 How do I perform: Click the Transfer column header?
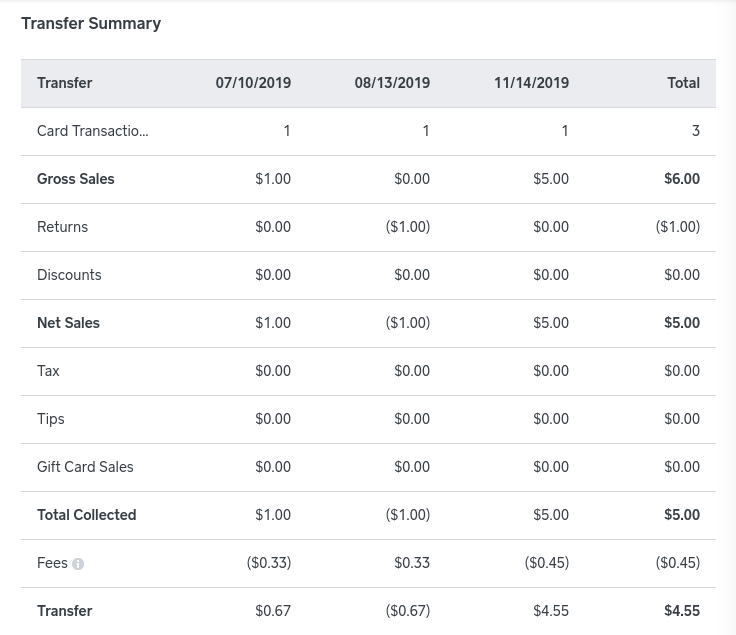tap(64, 83)
